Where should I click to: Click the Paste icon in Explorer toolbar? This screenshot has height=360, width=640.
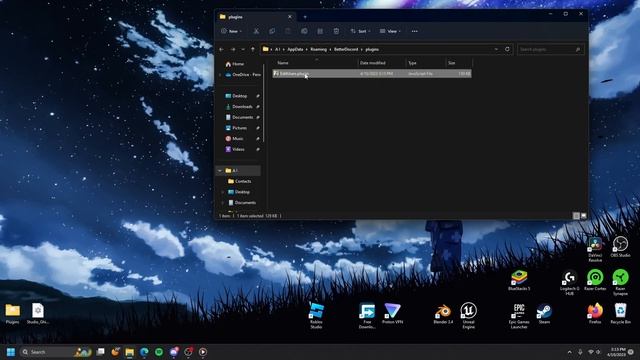click(288, 31)
